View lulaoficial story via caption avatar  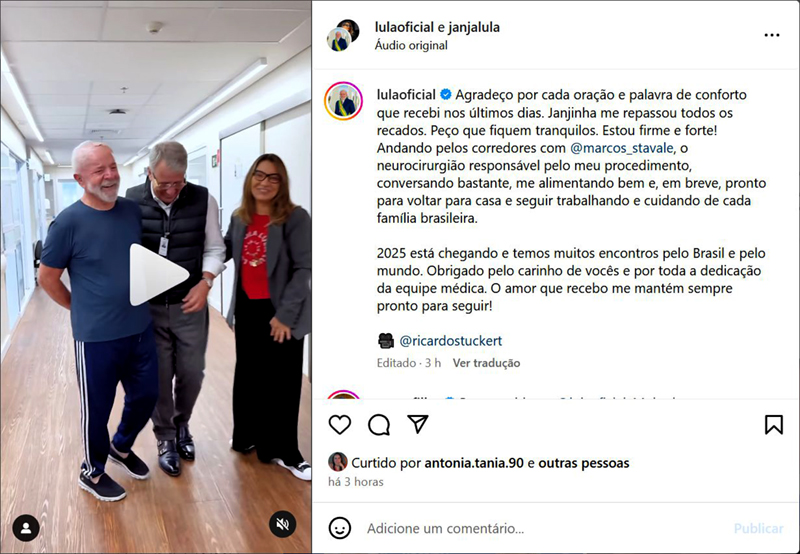coord(343,101)
